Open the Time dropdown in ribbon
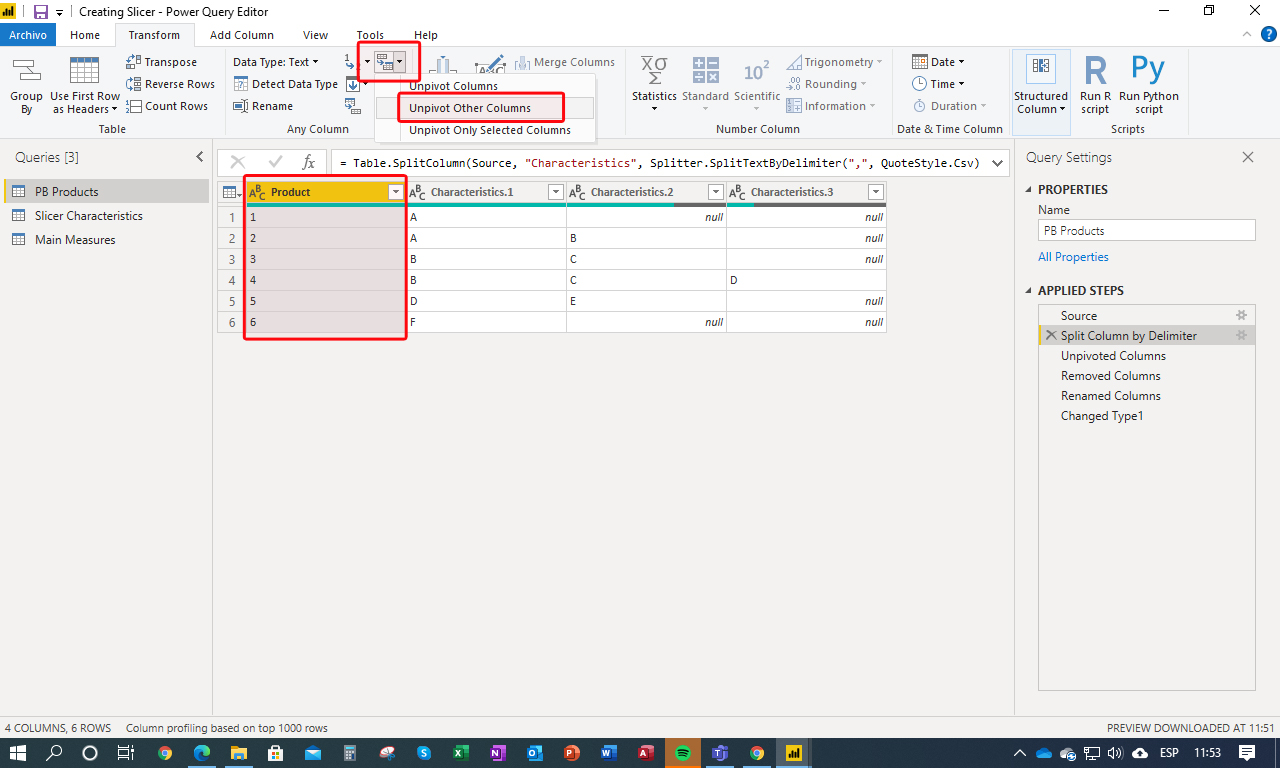The image size is (1280, 768). pos(938,84)
